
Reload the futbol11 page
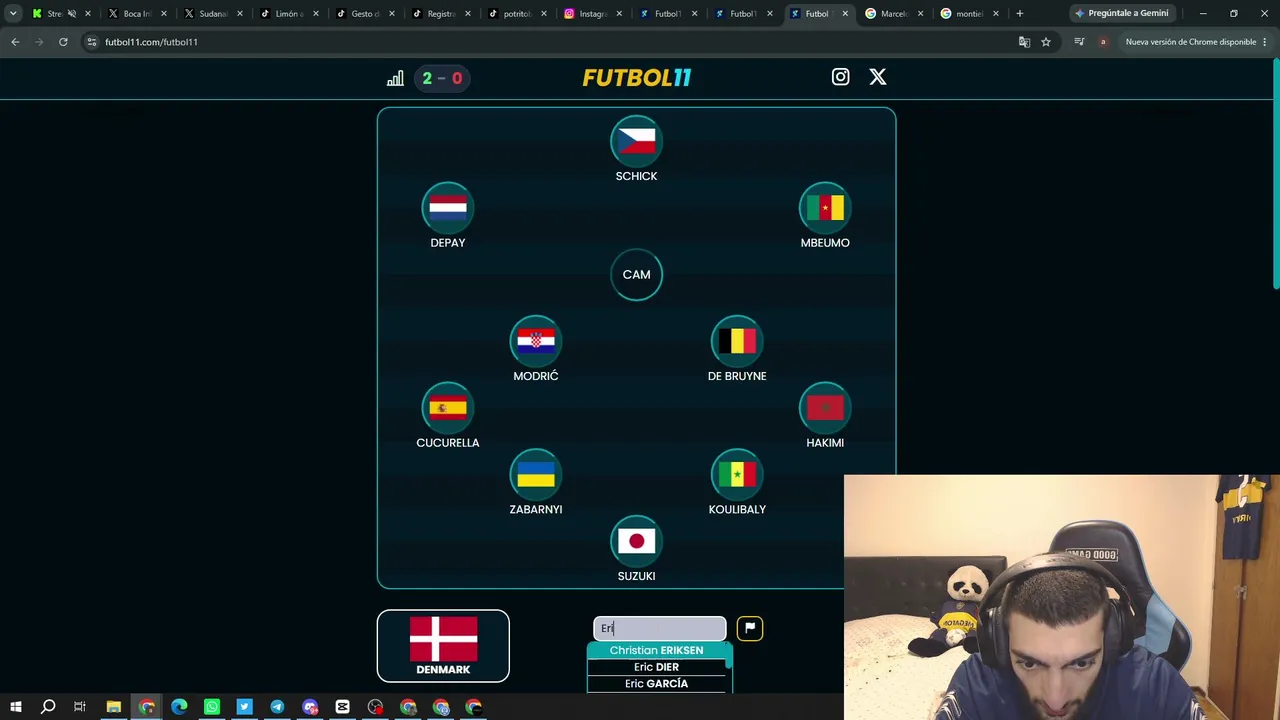63,42
